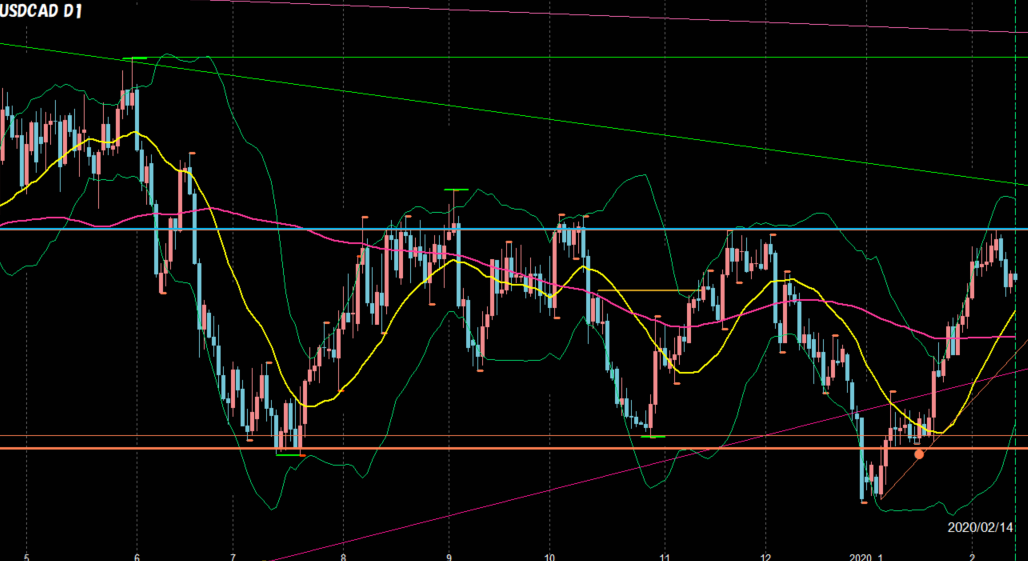Click the 2020/02/14 date label

980,526
